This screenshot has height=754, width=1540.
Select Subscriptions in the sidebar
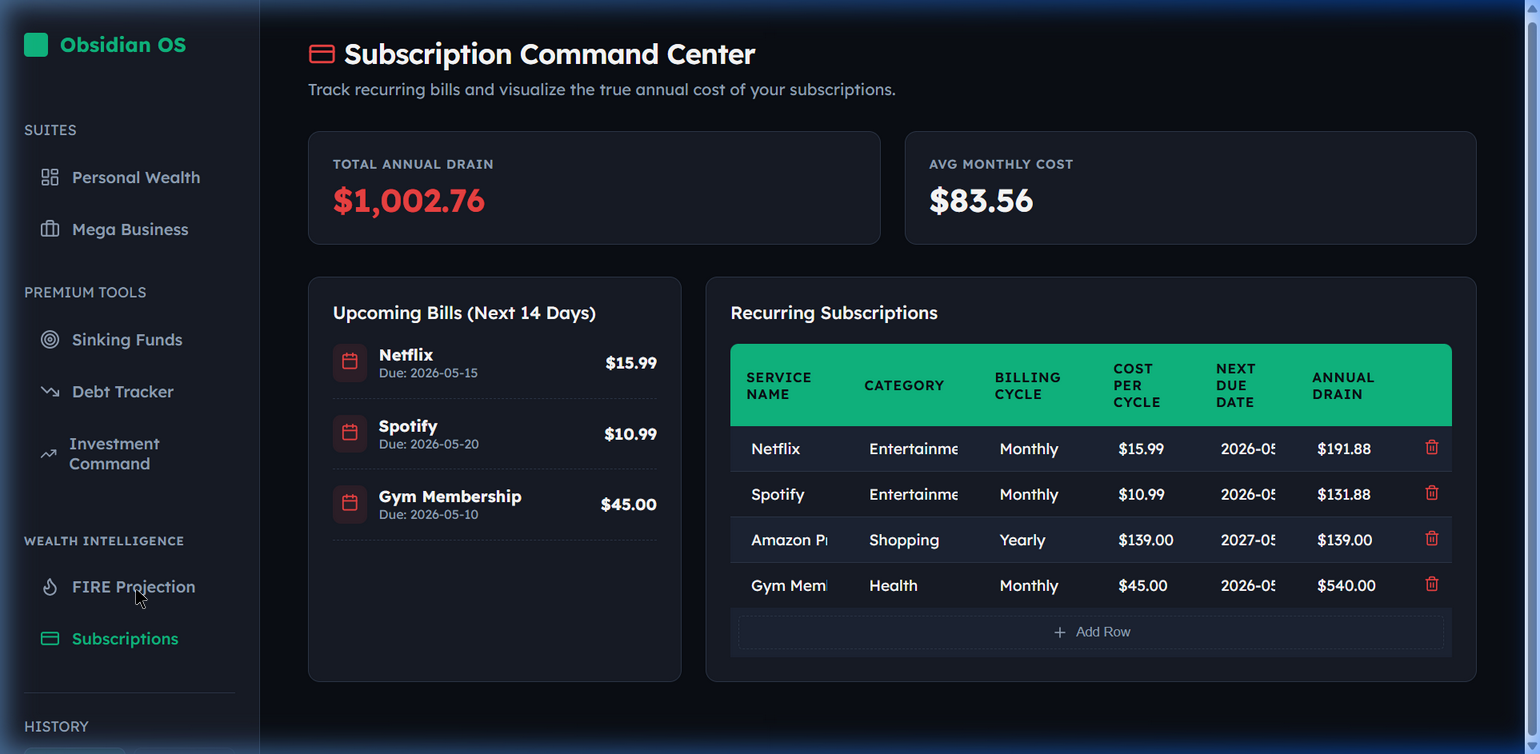coord(130,639)
